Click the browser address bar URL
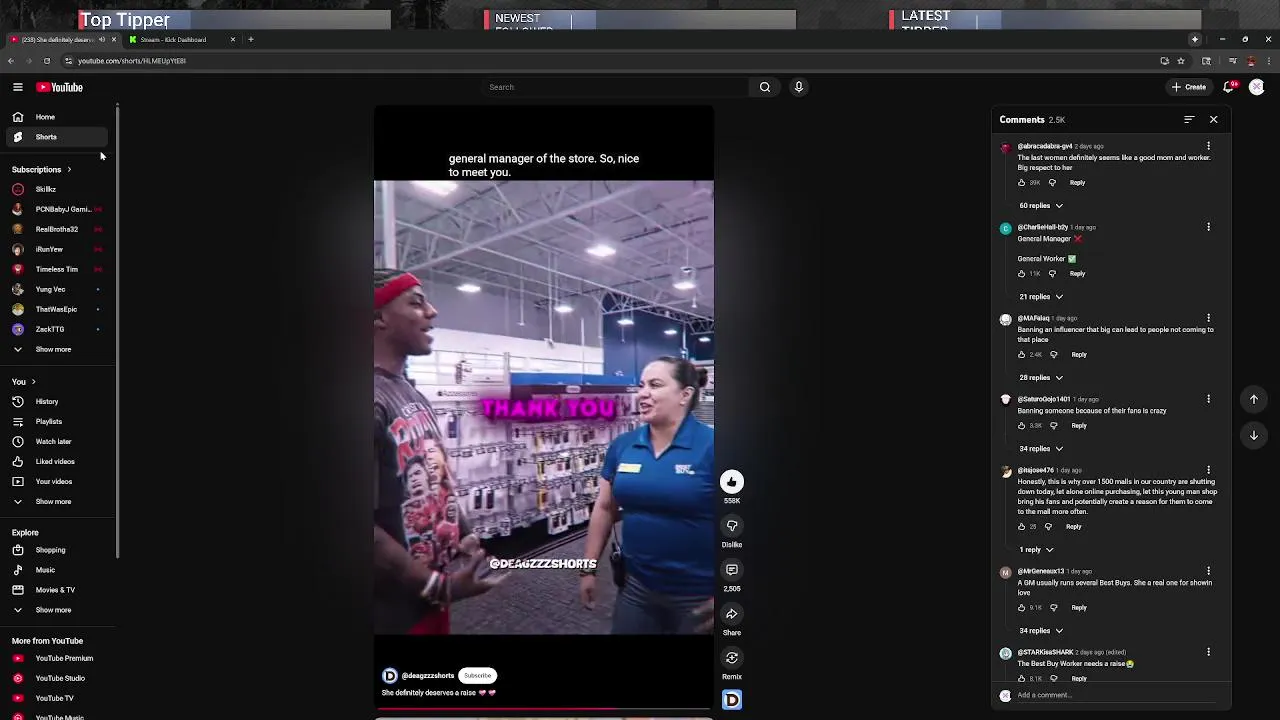 (131, 61)
